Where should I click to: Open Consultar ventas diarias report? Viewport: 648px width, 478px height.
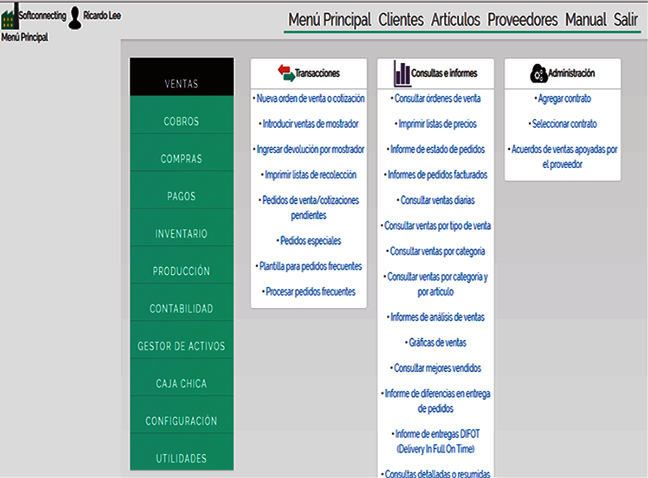[x=437, y=201]
